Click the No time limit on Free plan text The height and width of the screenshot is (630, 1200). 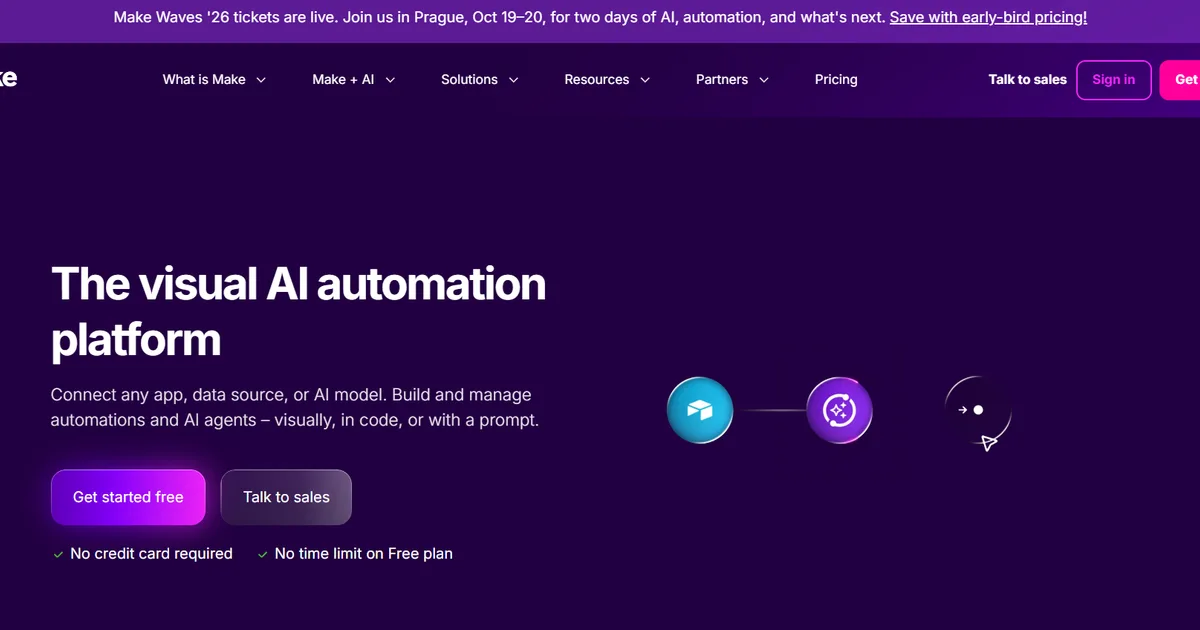coord(364,554)
